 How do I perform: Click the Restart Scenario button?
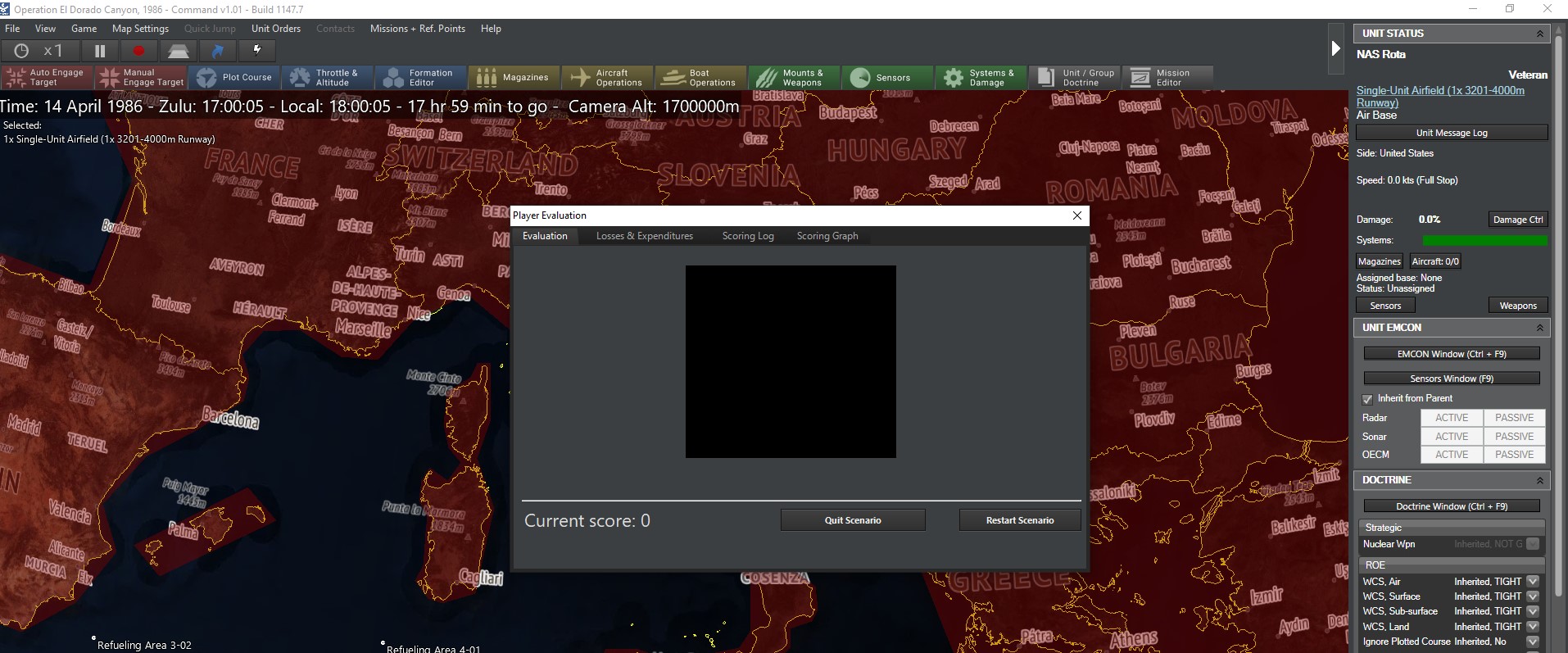(1019, 520)
